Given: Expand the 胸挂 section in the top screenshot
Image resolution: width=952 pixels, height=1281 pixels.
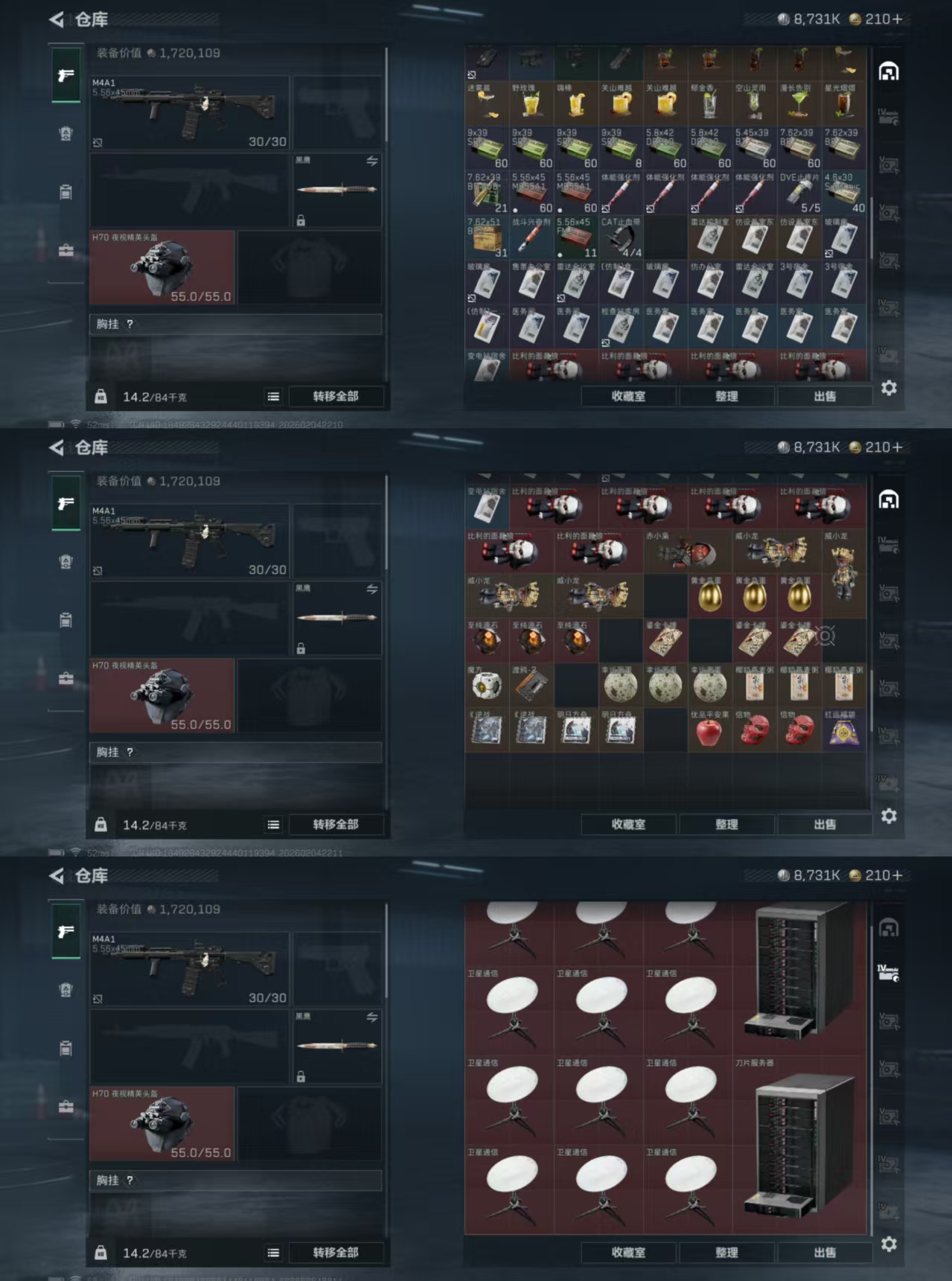Looking at the screenshot, I should point(235,324).
